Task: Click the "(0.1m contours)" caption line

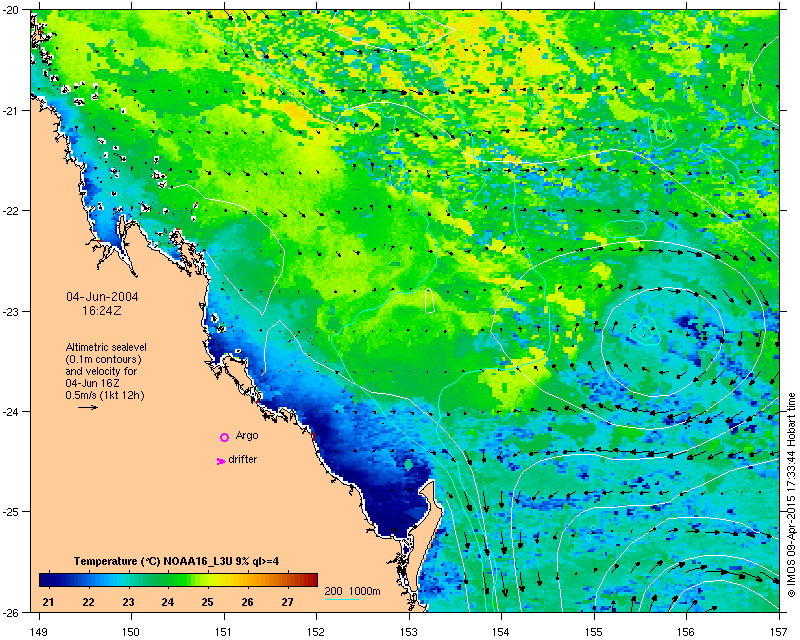Action: [x=104, y=359]
